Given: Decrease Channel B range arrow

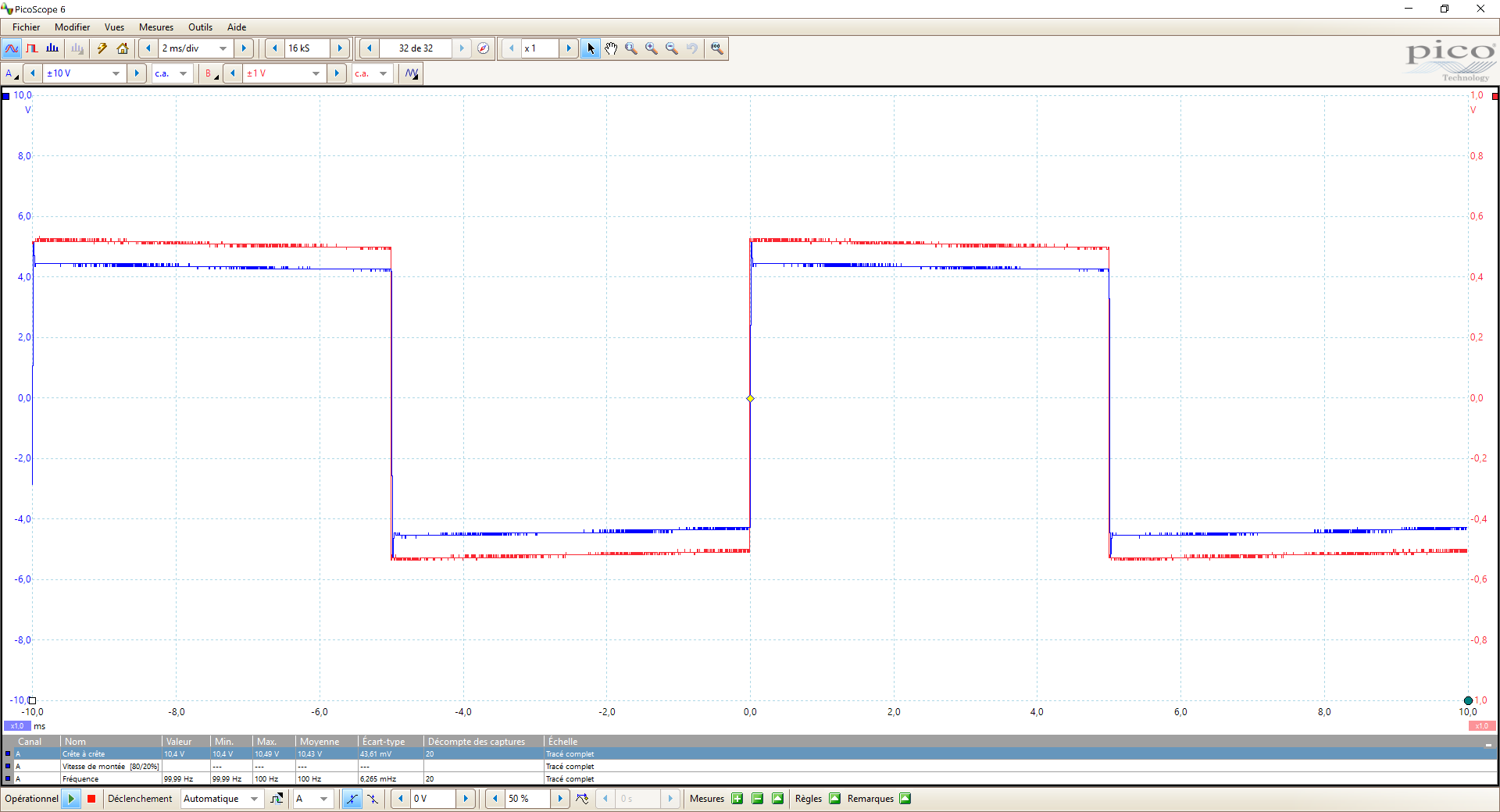Looking at the screenshot, I should (233, 73).
